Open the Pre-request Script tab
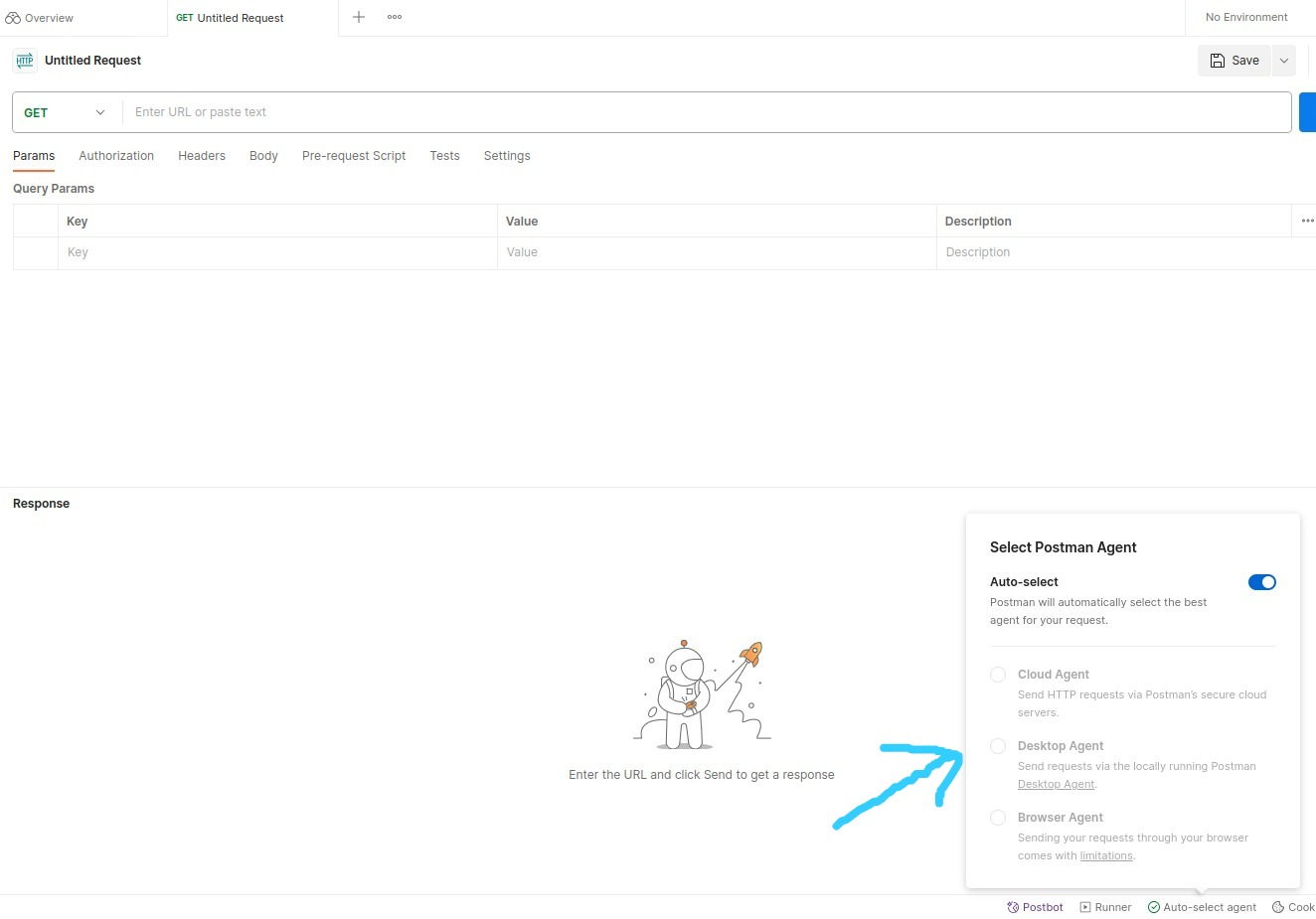1316x919 pixels. tap(354, 156)
